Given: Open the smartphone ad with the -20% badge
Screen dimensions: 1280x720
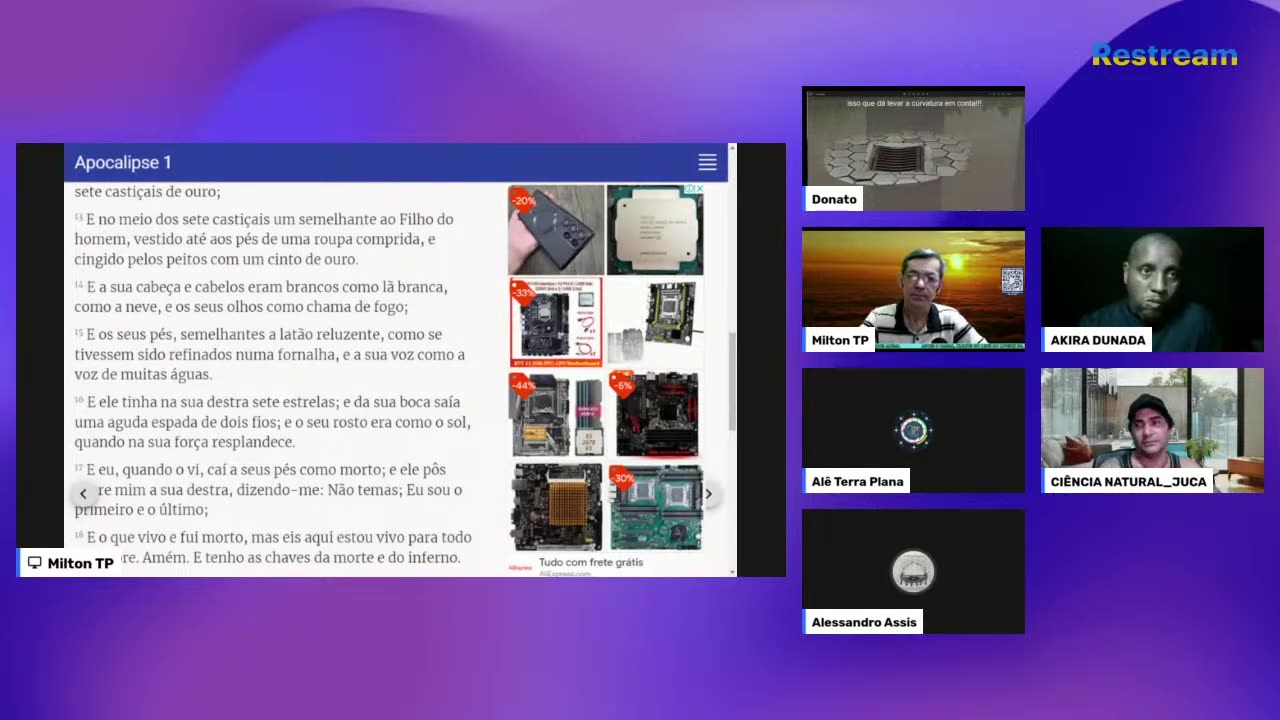Looking at the screenshot, I should [556, 229].
